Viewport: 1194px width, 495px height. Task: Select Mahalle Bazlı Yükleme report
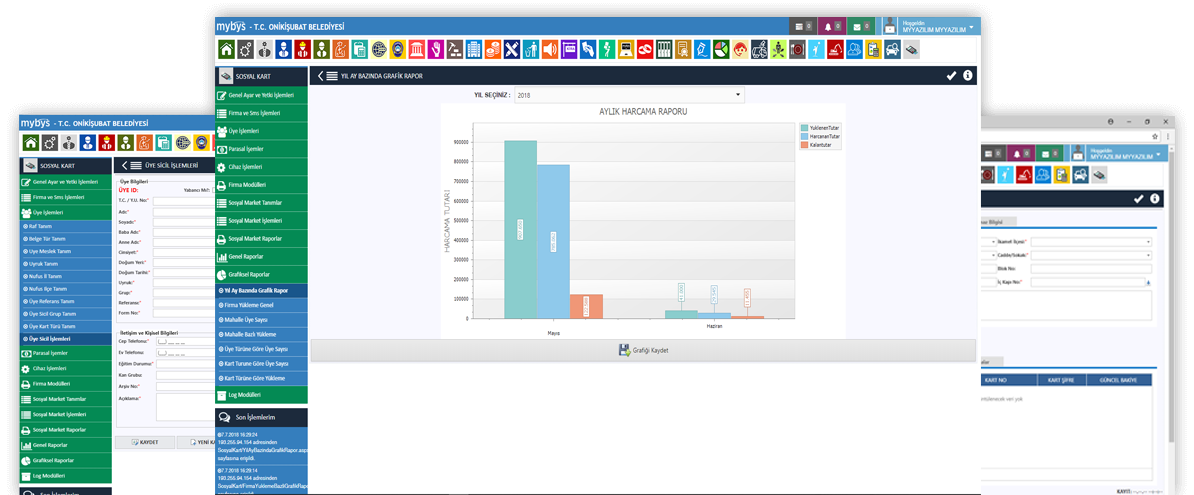pyautogui.click(x=262, y=334)
